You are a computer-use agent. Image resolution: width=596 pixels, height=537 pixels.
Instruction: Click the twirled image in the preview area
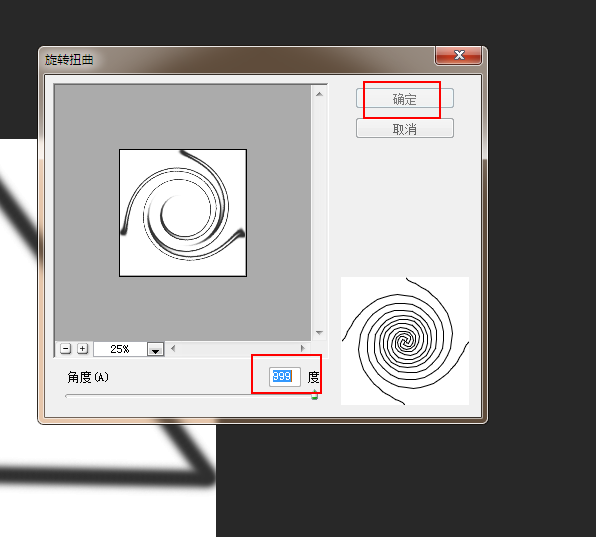183,213
